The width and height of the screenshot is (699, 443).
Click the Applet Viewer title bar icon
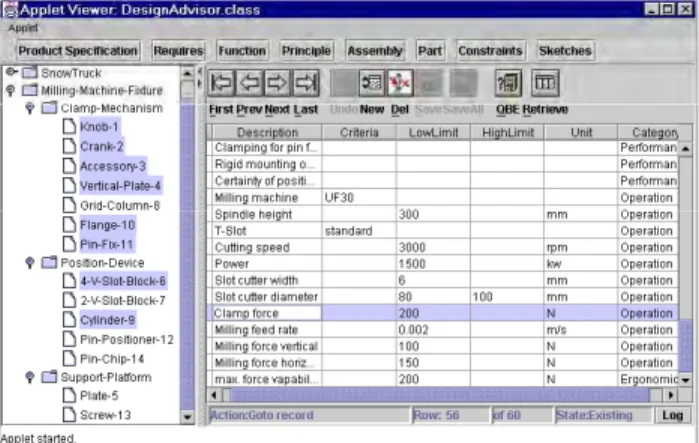click(x=10, y=9)
